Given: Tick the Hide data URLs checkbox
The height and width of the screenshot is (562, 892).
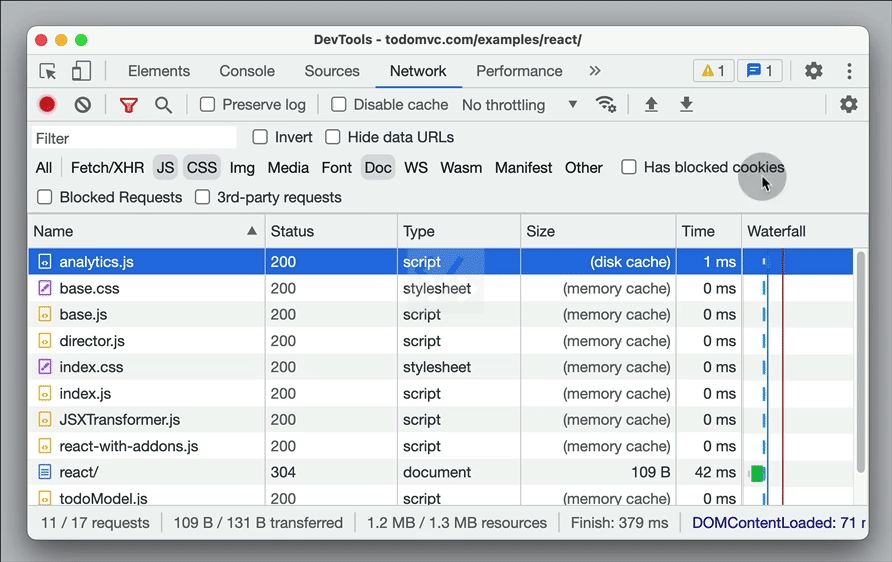Looking at the screenshot, I should tap(333, 137).
